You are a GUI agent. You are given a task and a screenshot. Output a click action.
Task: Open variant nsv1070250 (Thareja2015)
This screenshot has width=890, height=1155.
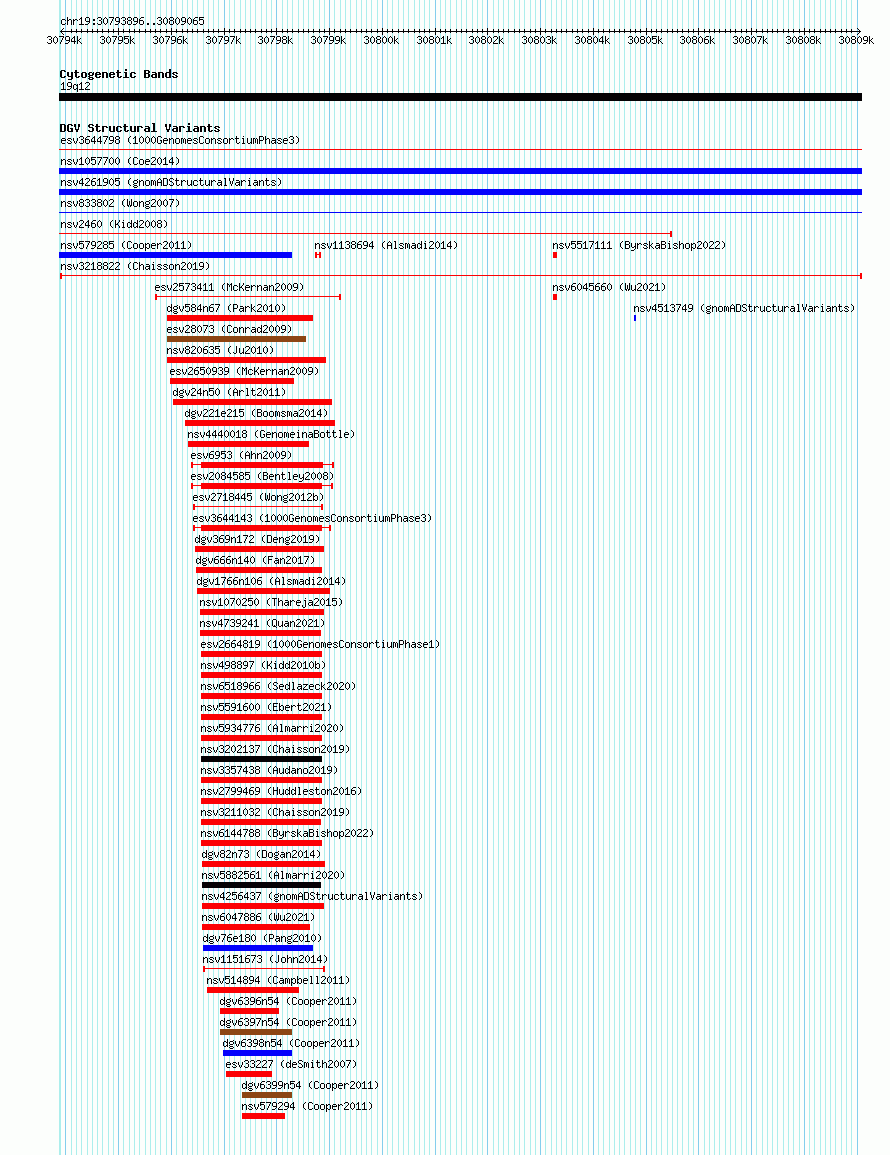click(271, 602)
